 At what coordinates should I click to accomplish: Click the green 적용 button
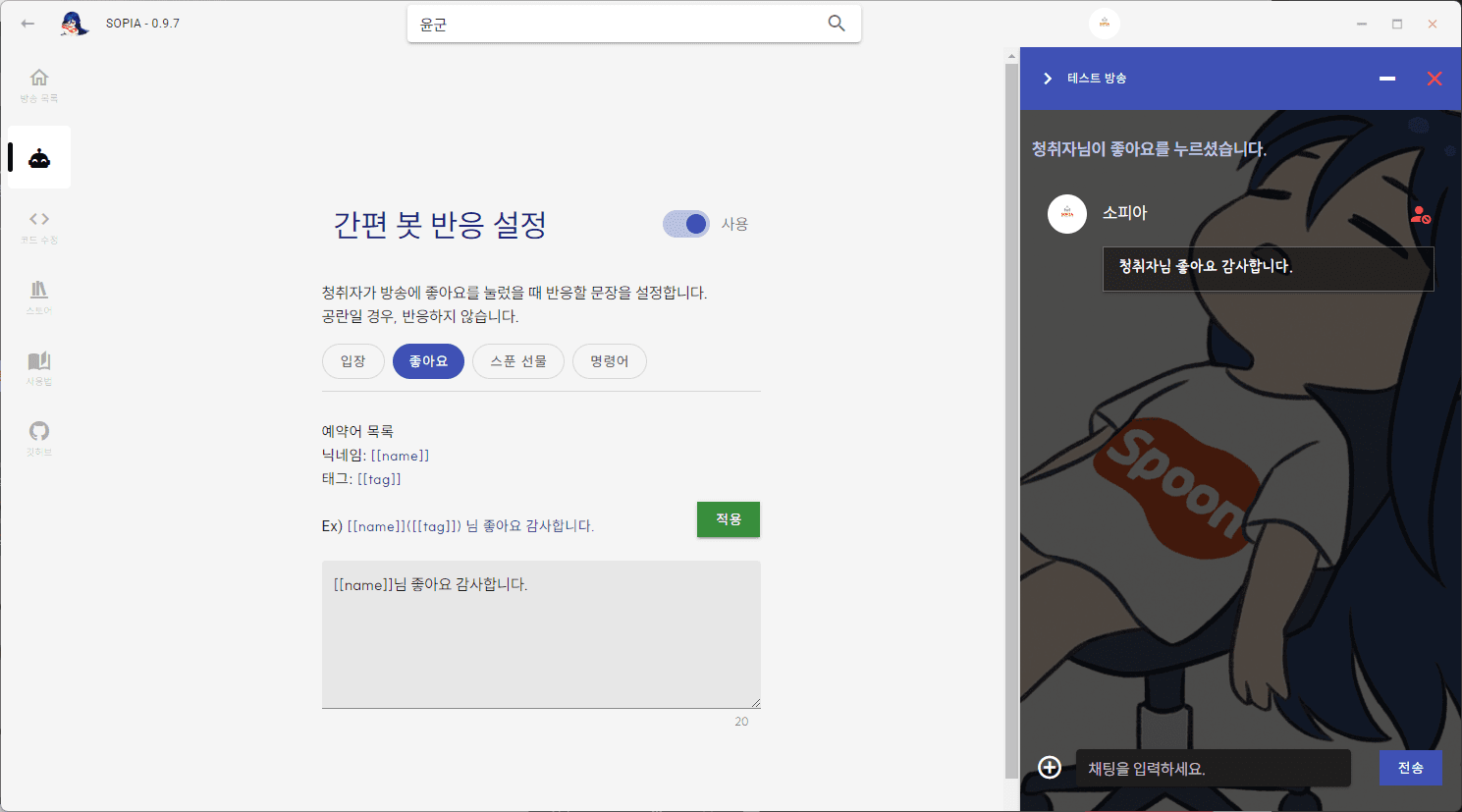tap(729, 519)
